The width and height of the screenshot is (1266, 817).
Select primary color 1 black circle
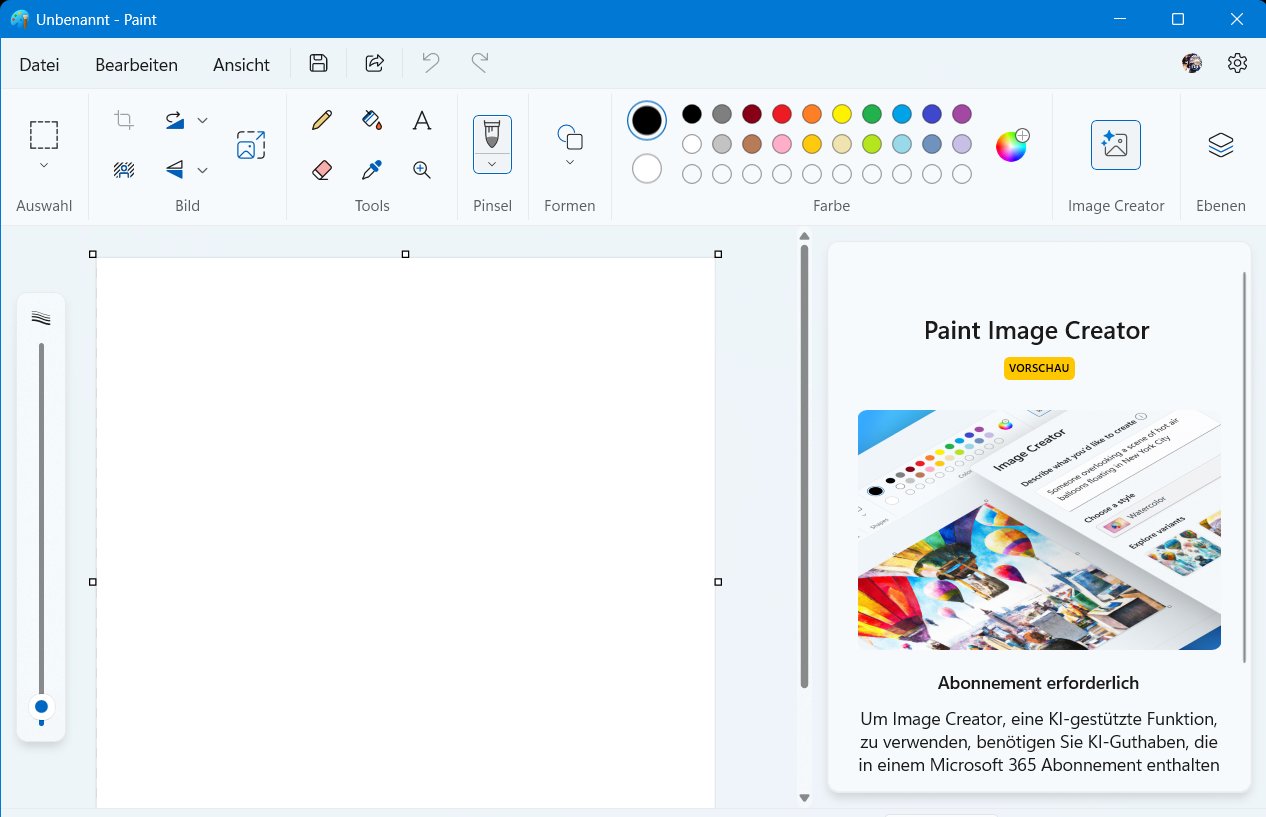pyautogui.click(x=647, y=121)
